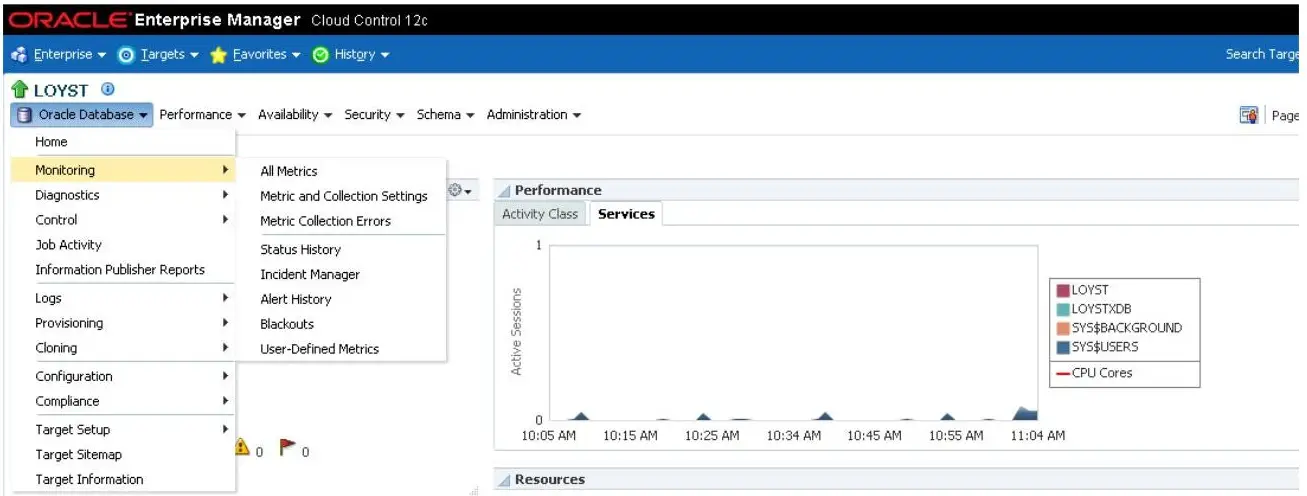The image size is (1307, 496).
Task: Open the History menu
Action: tap(361, 54)
